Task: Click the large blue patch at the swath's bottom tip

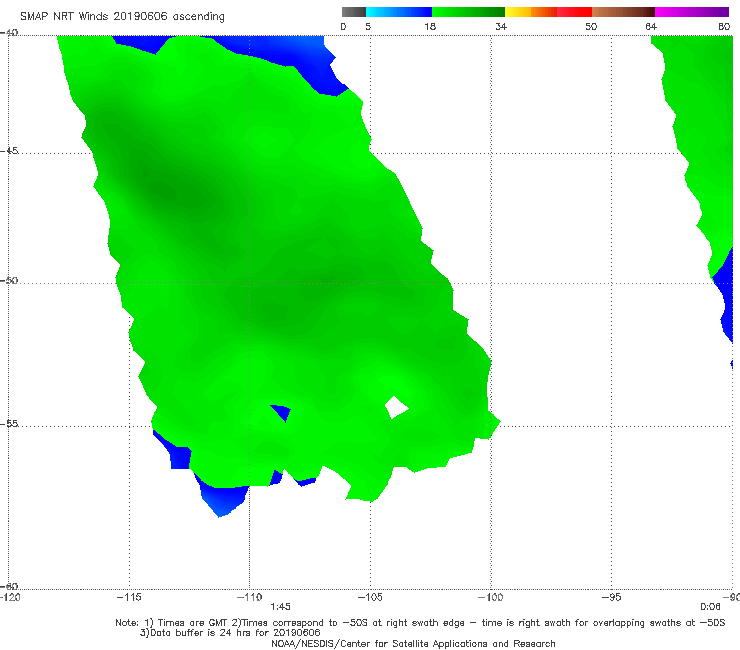Action: tap(222, 498)
